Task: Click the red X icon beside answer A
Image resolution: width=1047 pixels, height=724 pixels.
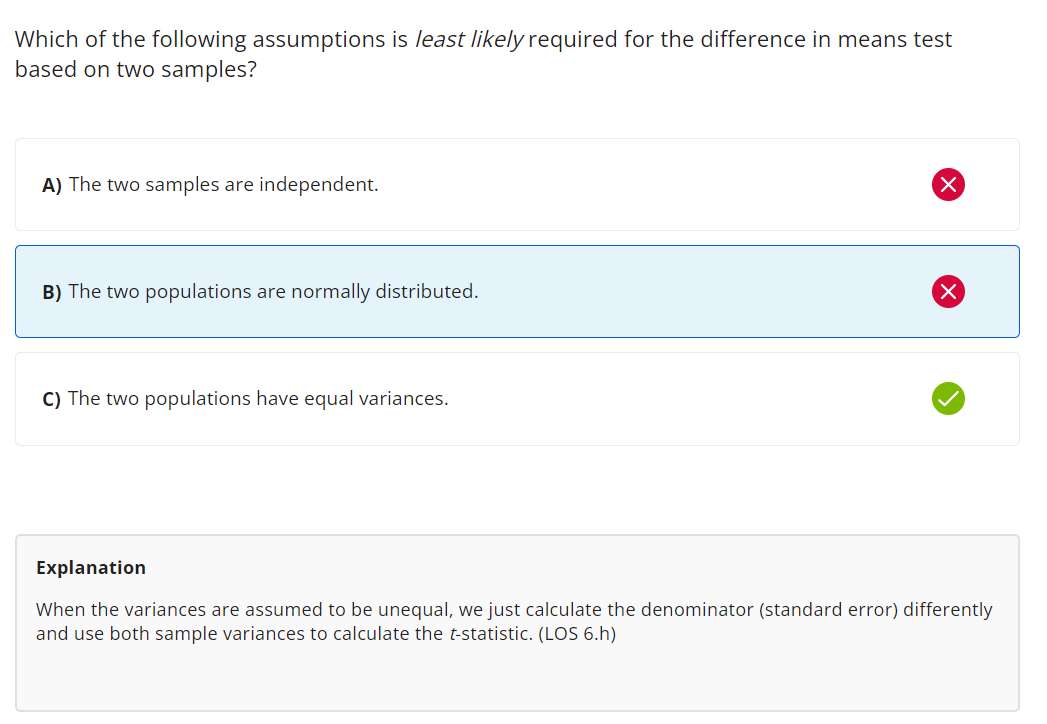Action: point(948,185)
